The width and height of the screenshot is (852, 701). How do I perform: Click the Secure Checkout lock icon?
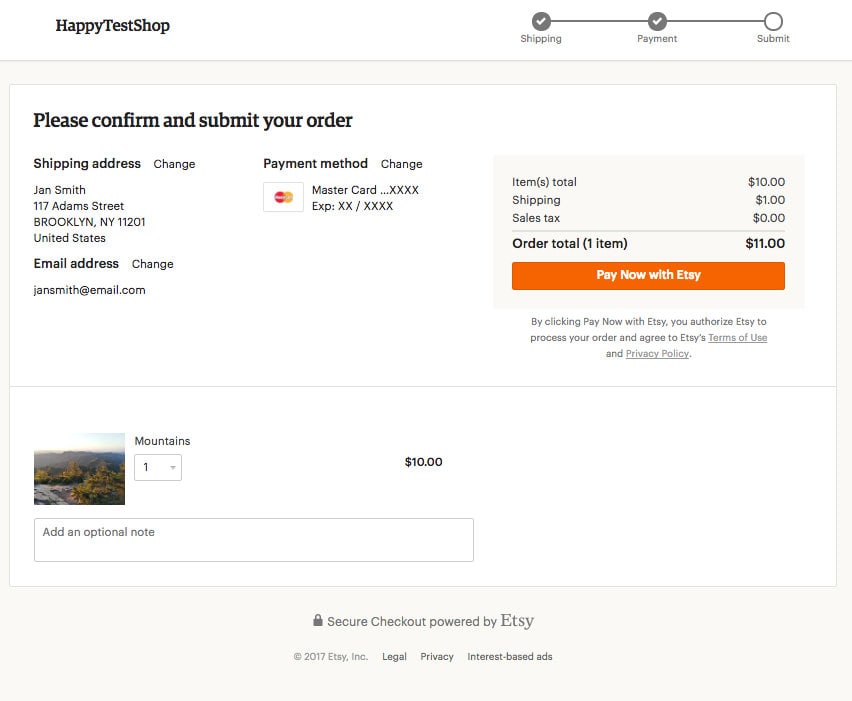coord(317,621)
